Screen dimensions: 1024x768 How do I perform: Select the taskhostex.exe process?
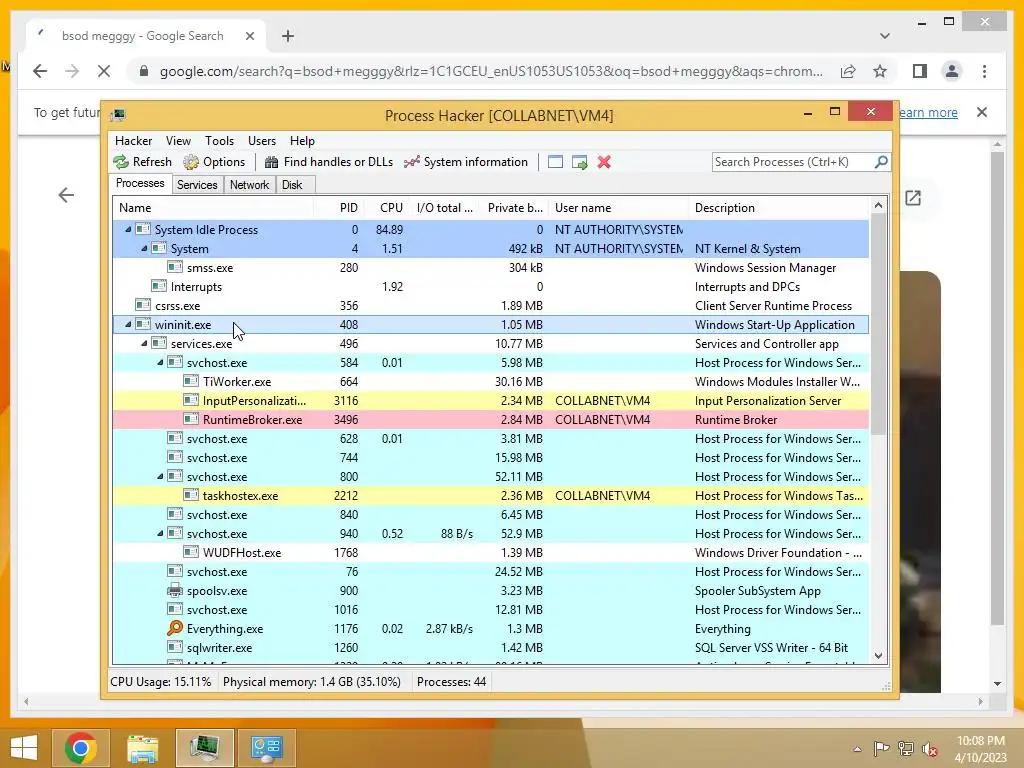click(x=491, y=496)
